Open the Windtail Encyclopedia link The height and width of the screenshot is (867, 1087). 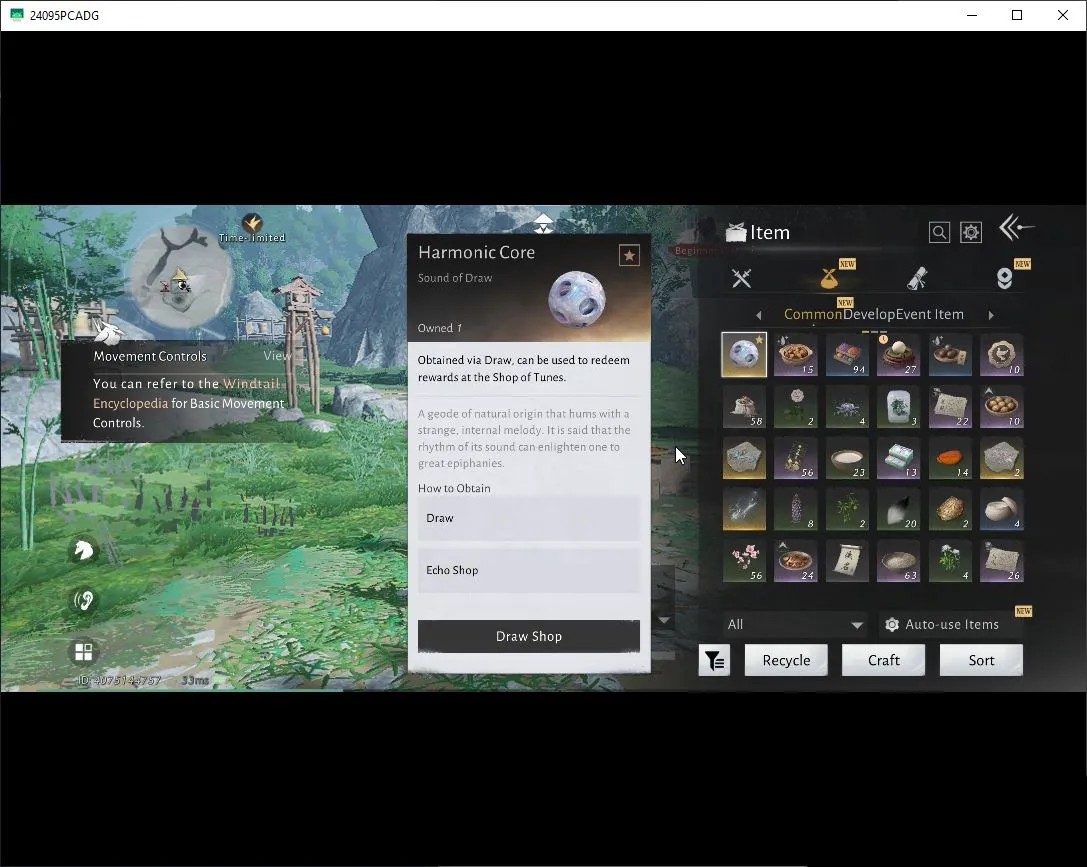(x=186, y=393)
